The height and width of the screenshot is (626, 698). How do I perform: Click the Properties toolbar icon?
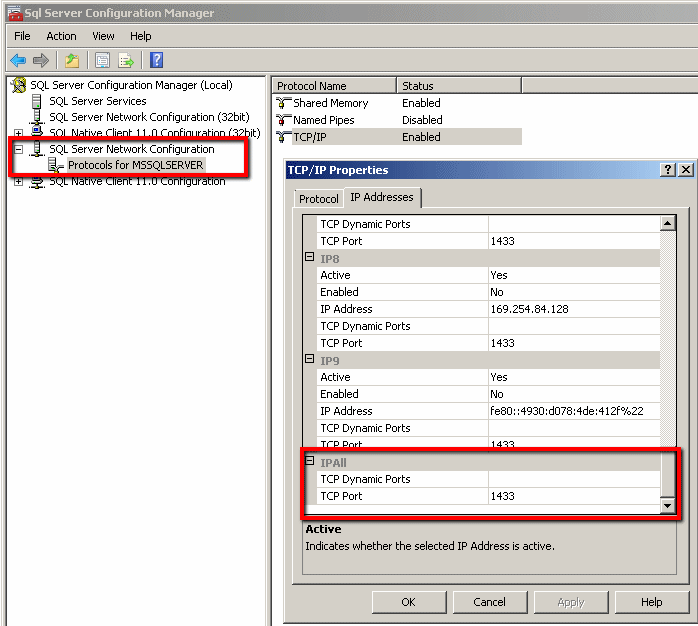102,60
